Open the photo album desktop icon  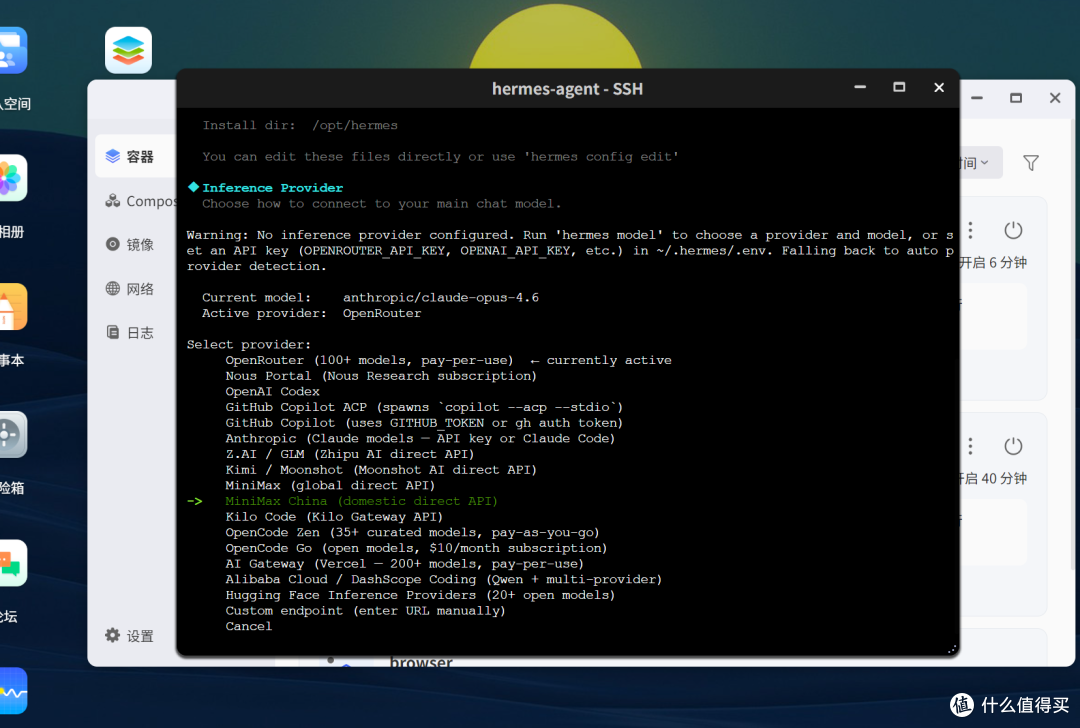click(12, 178)
